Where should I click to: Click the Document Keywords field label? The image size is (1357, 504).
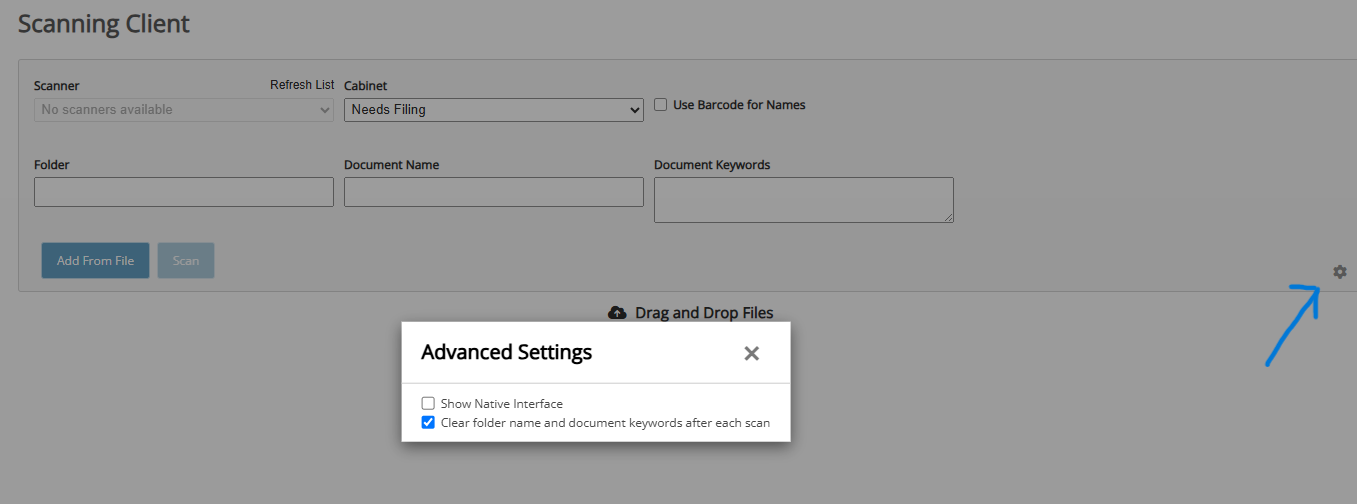pyautogui.click(x=712, y=165)
